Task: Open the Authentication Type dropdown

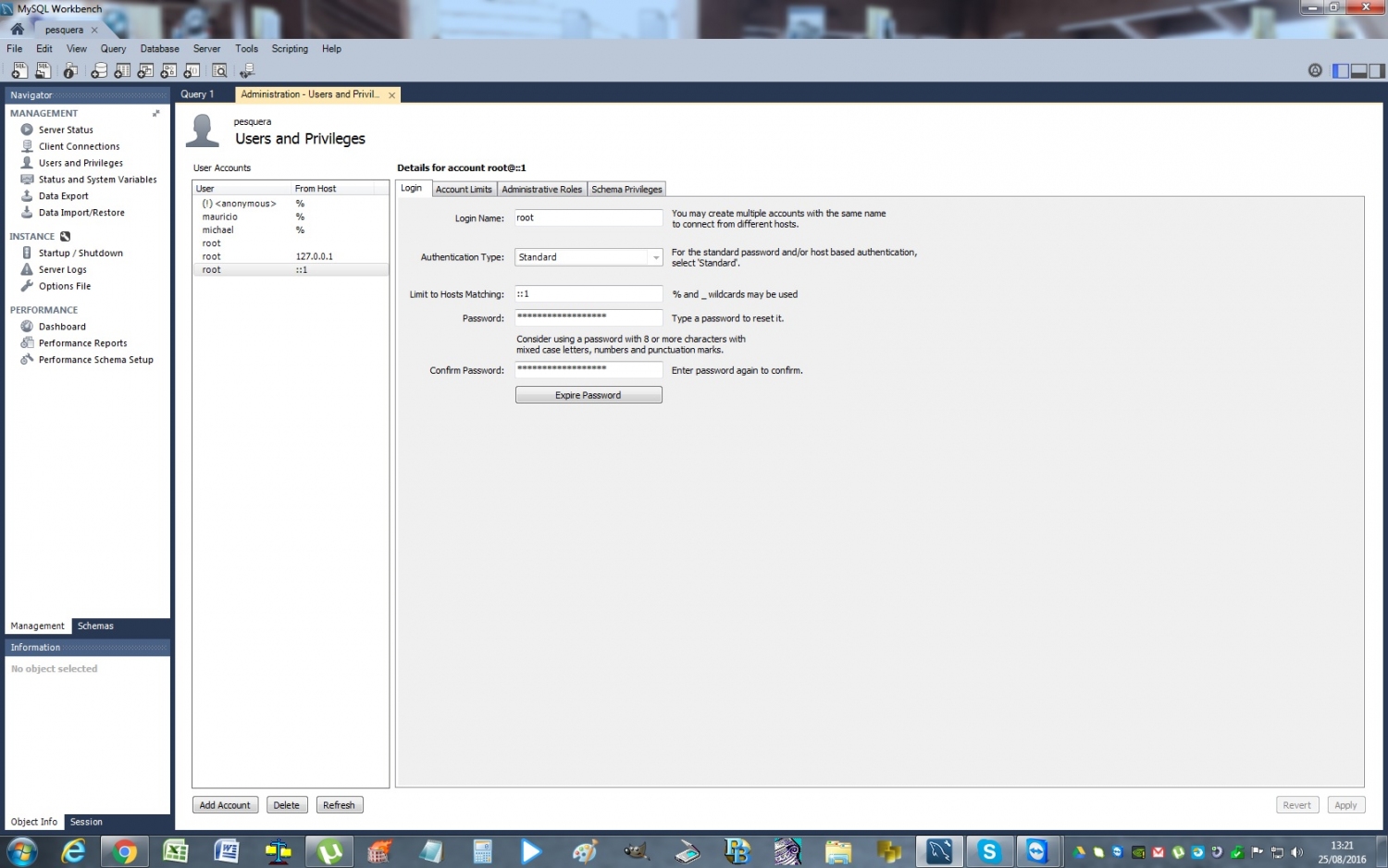Action: click(x=589, y=257)
